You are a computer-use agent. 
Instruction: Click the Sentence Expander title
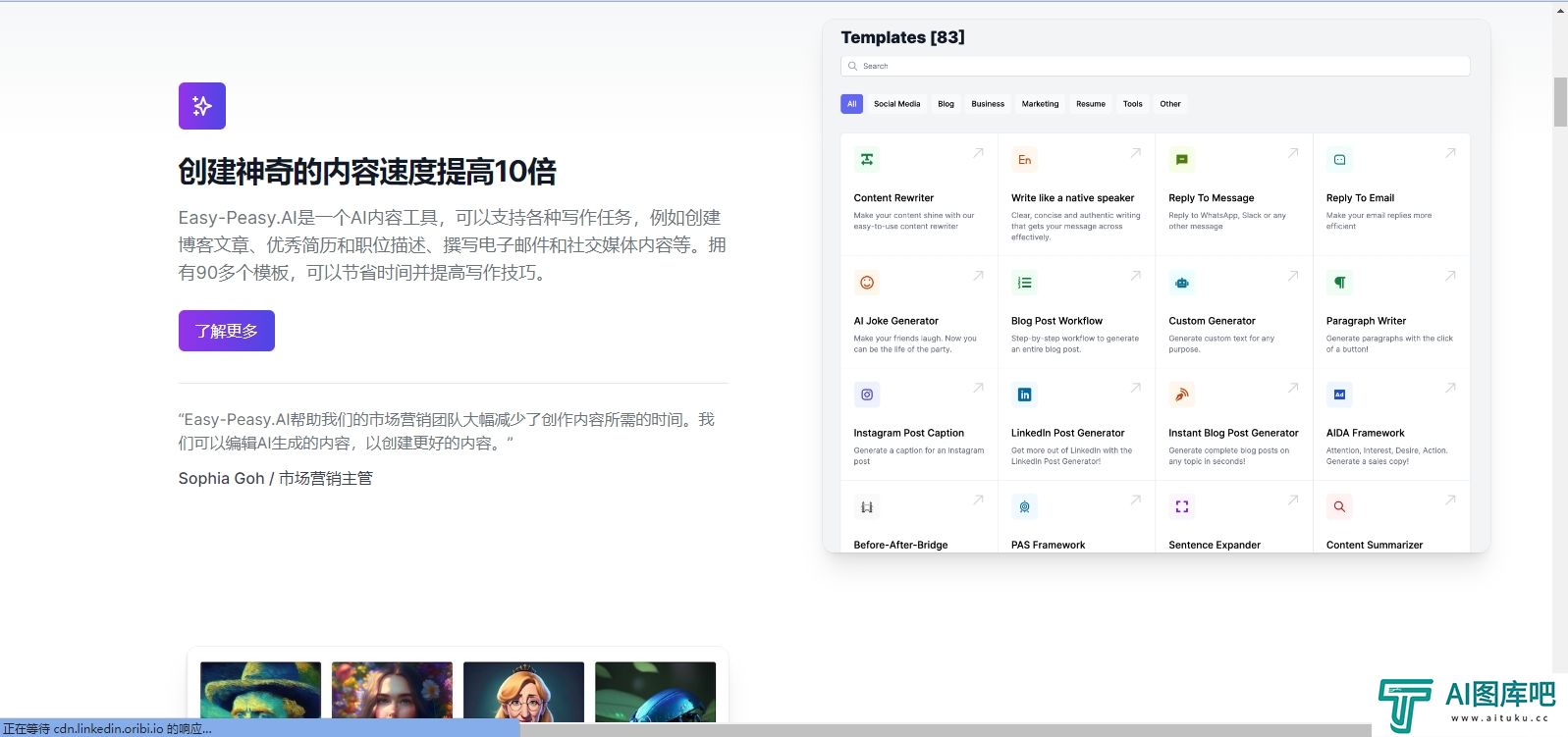[x=1215, y=545]
